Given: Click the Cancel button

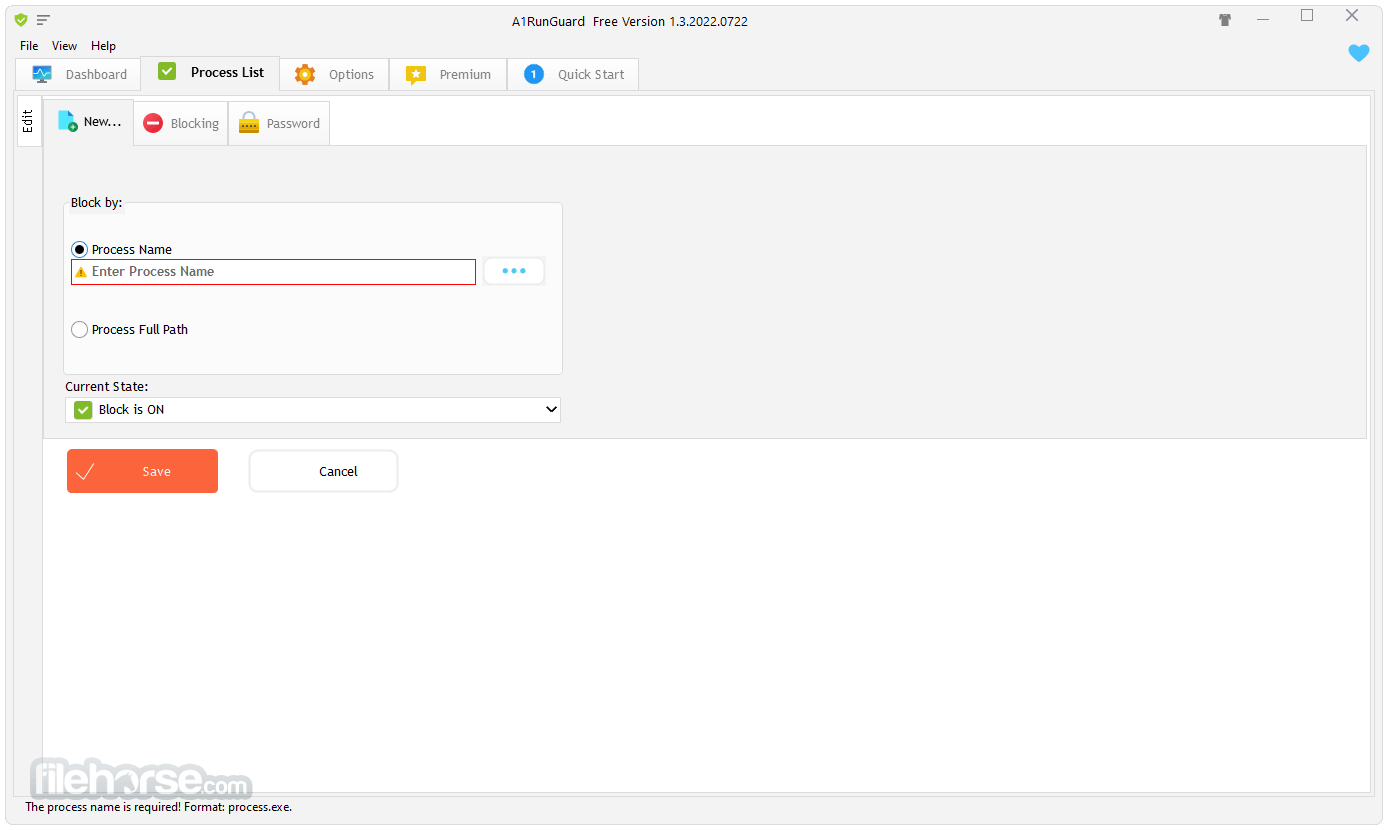Looking at the screenshot, I should click(323, 471).
